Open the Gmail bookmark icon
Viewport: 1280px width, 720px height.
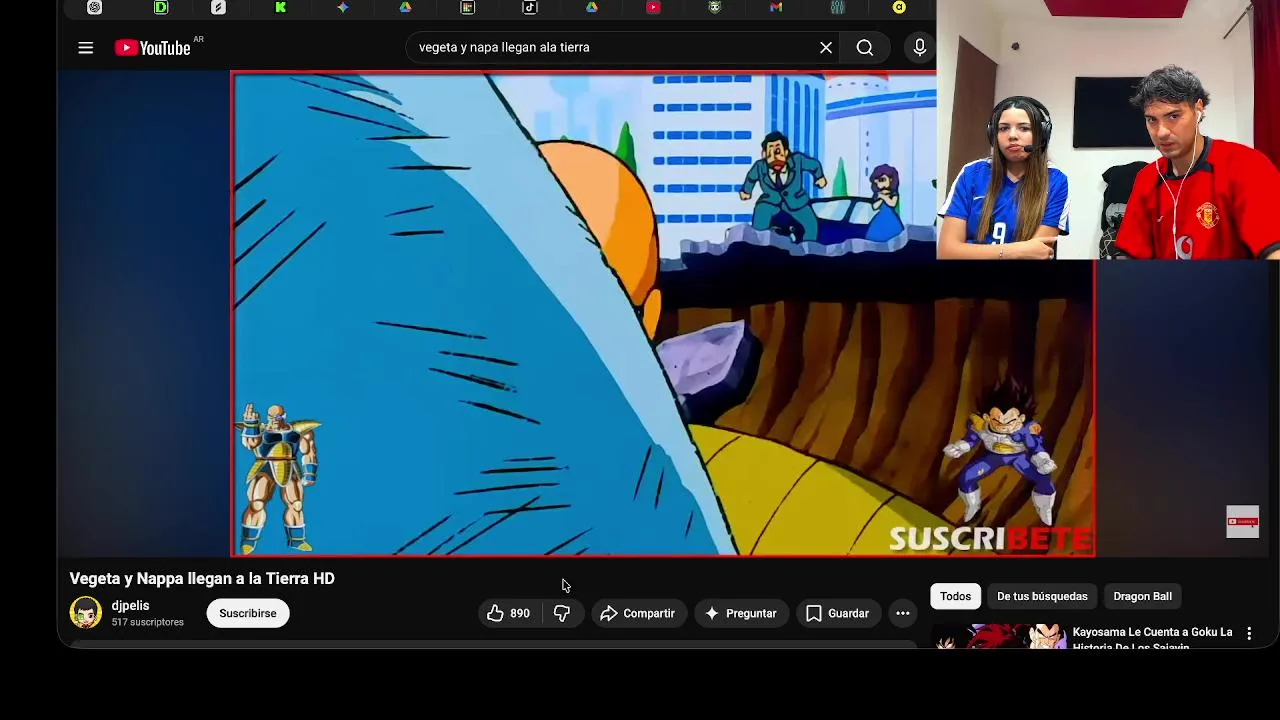click(776, 7)
